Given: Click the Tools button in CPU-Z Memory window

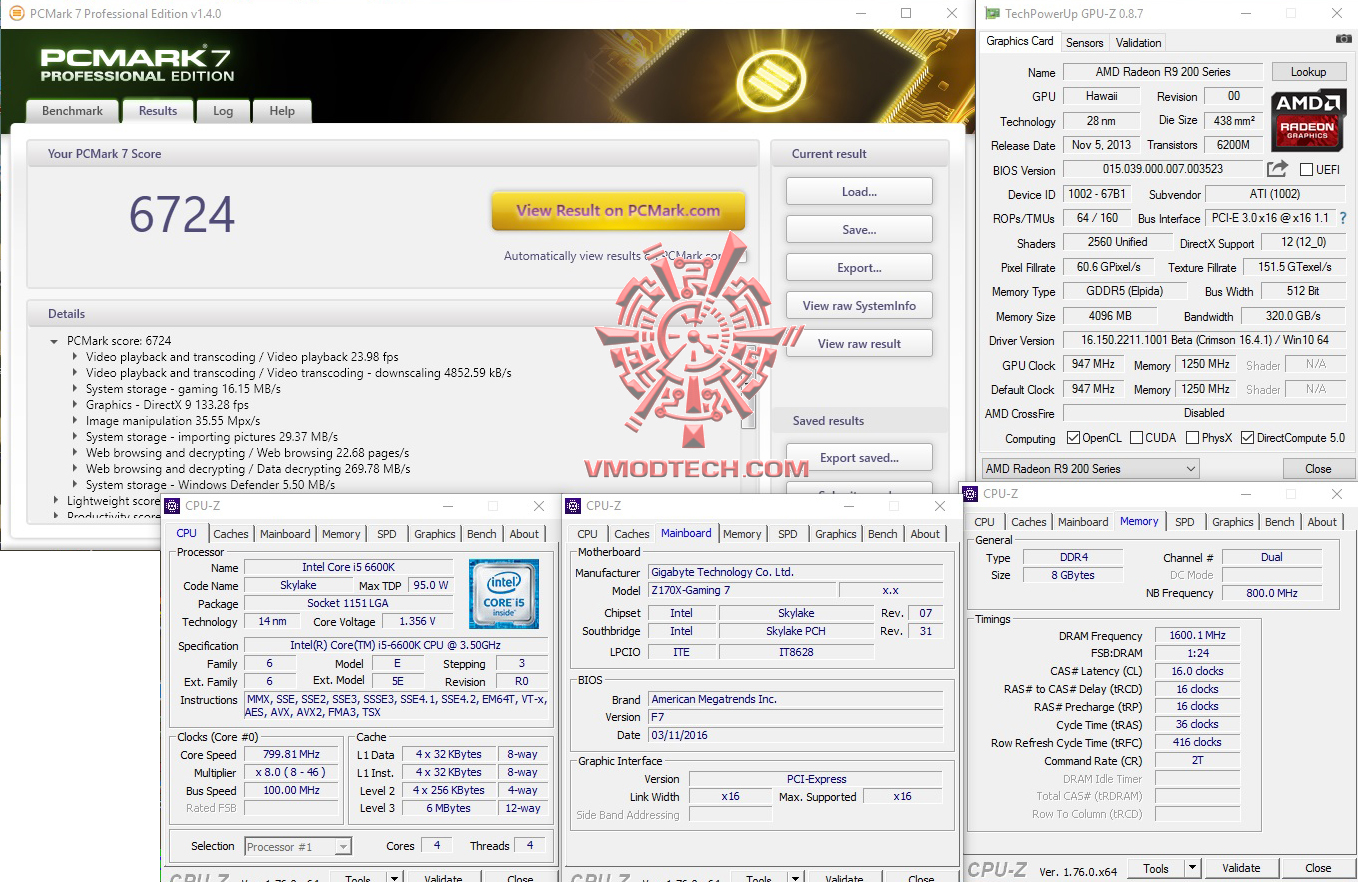Looking at the screenshot, I should coord(1155,868).
